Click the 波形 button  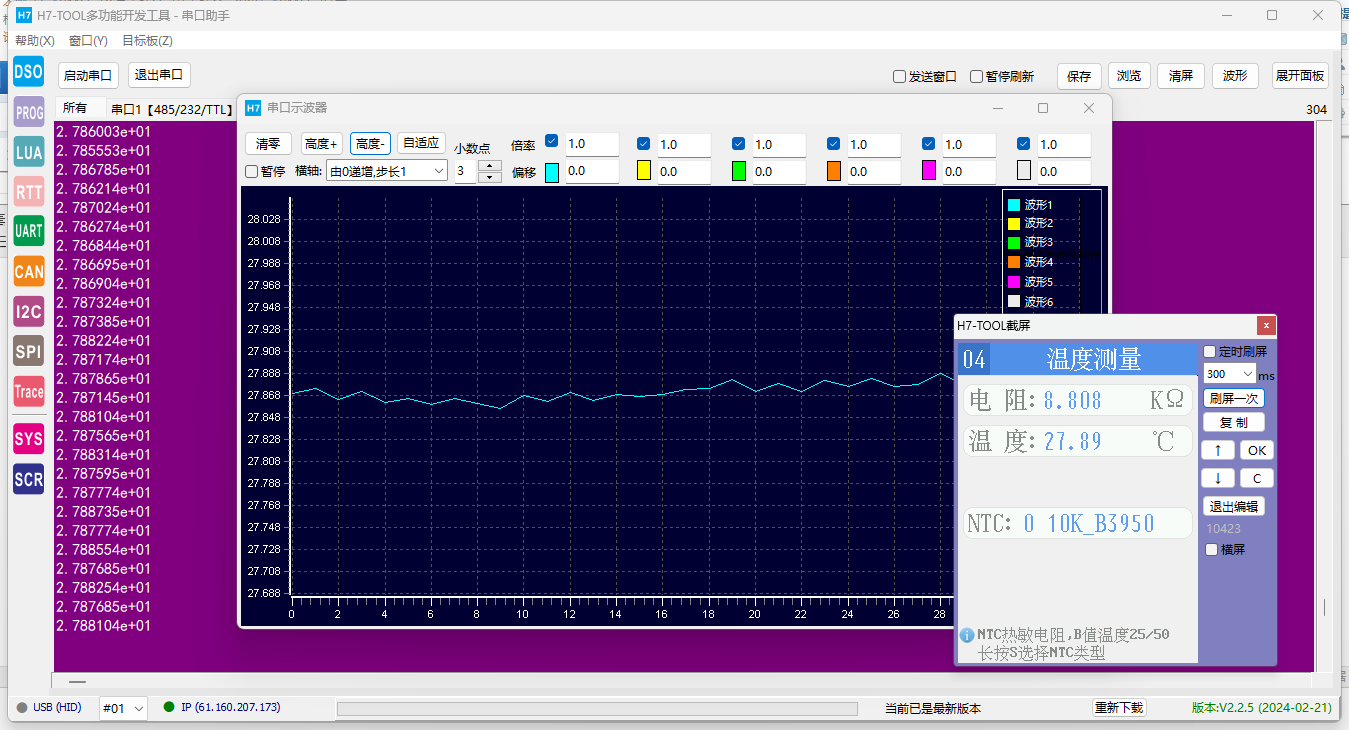pyautogui.click(x=1236, y=76)
